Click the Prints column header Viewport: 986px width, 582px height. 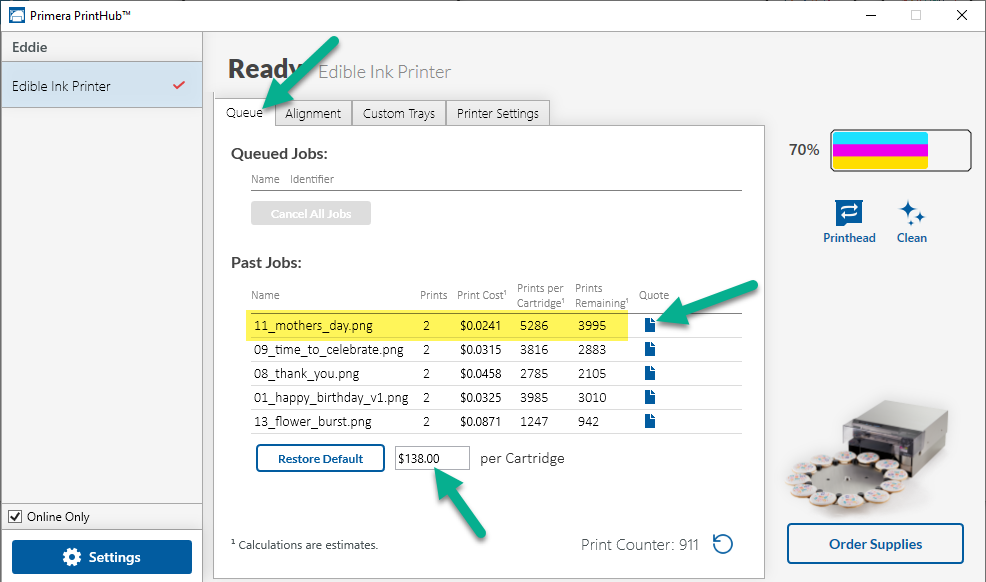pyautogui.click(x=433, y=295)
